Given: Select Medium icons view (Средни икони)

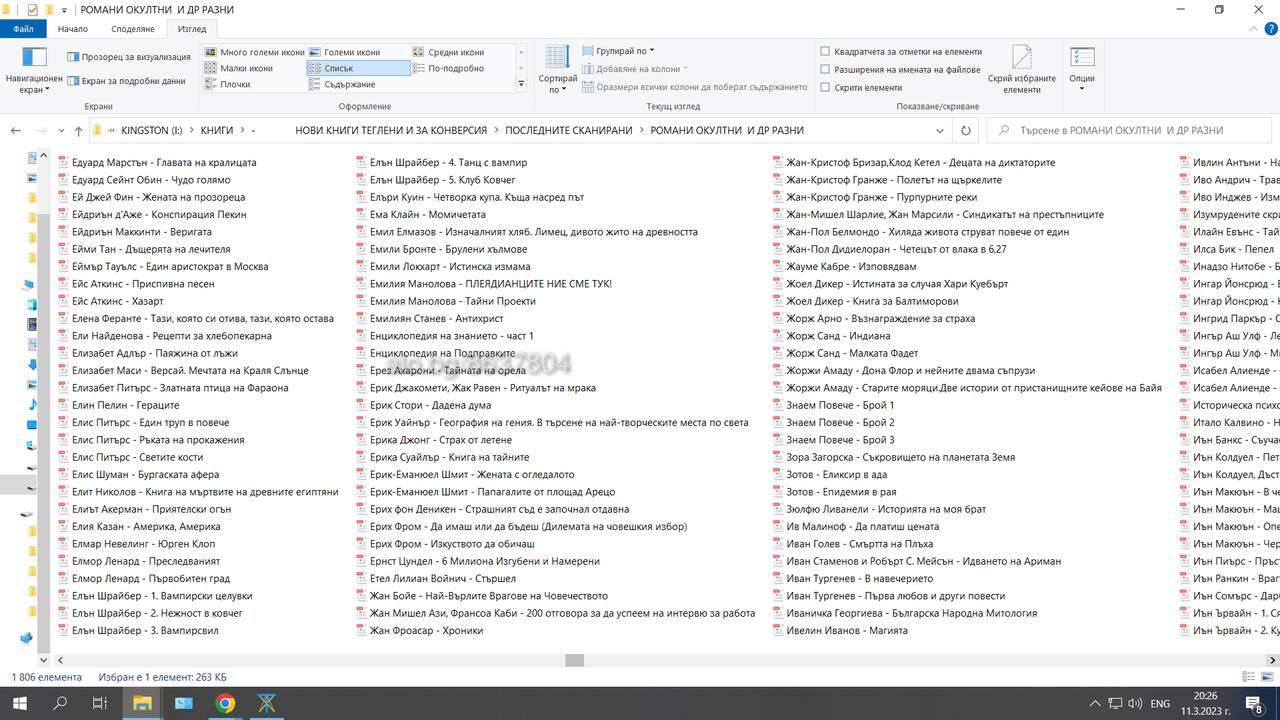Looking at the screenshot, I should tap(448, 52).
